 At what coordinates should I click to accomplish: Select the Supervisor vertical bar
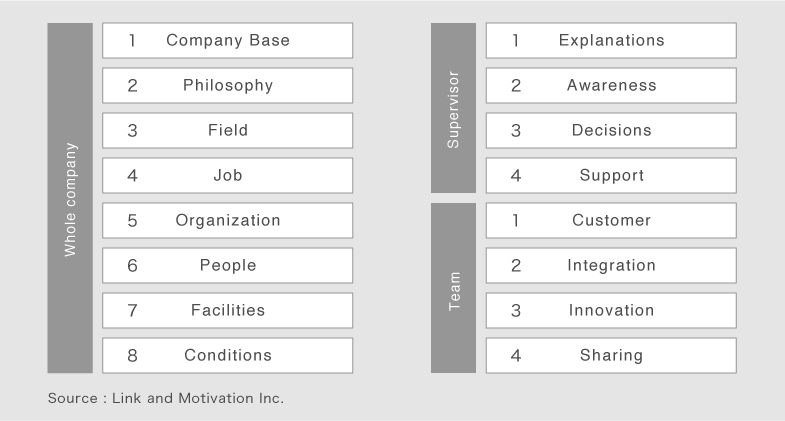click(453, 108)
